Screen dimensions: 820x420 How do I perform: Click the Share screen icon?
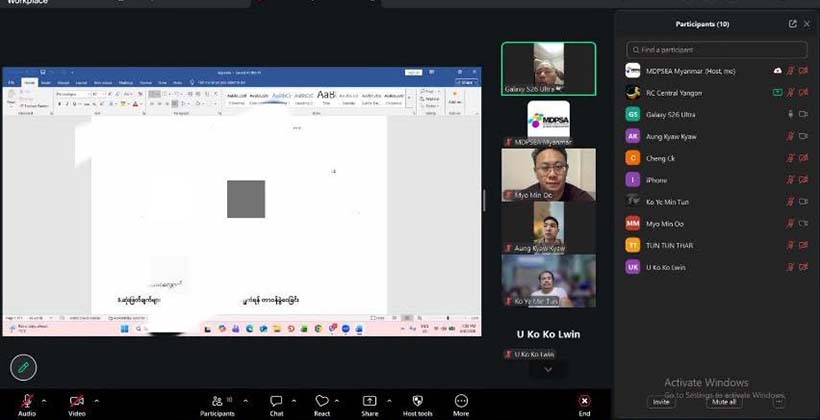(369, 401)
